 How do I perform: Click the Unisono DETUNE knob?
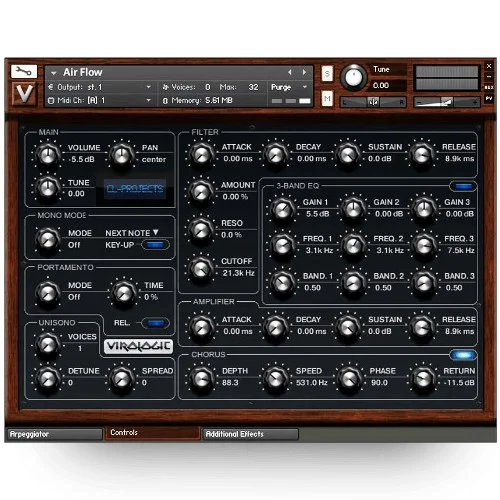coord(48,379)
